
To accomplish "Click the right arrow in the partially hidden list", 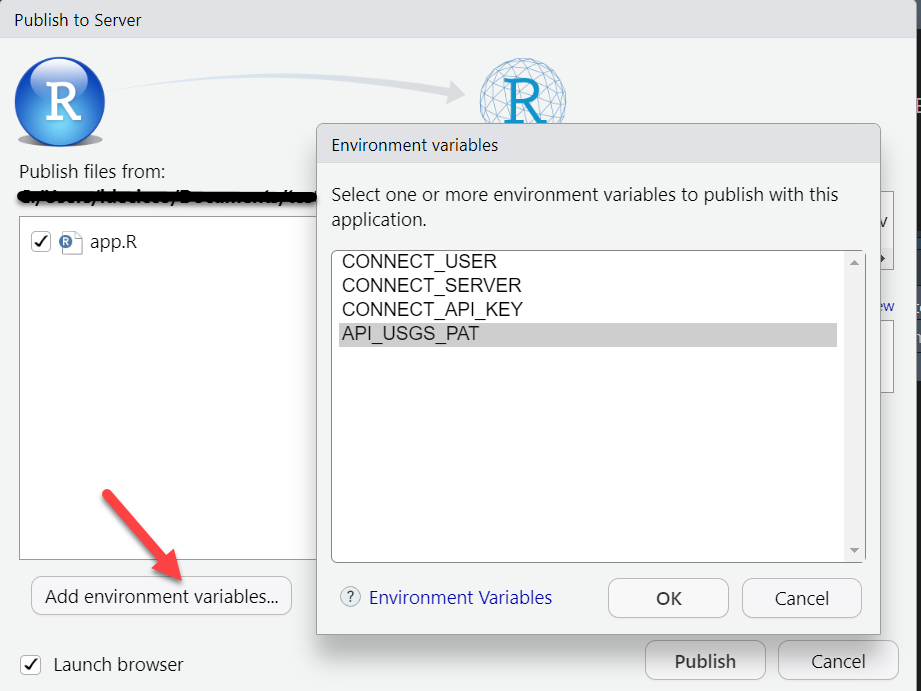I will tap(883, 259).
